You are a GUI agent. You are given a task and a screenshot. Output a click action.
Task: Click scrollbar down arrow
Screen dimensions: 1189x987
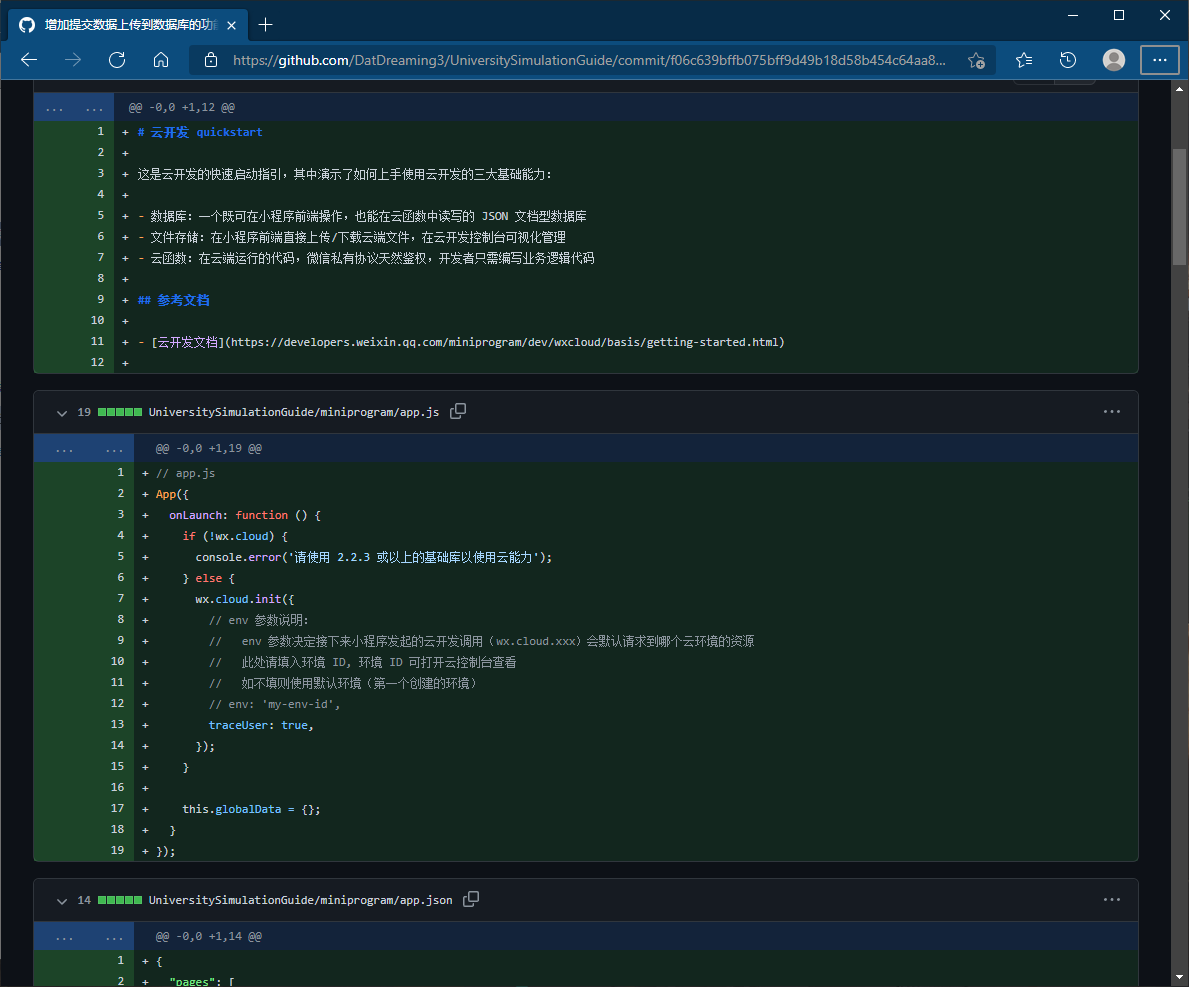click(1179, 977)
